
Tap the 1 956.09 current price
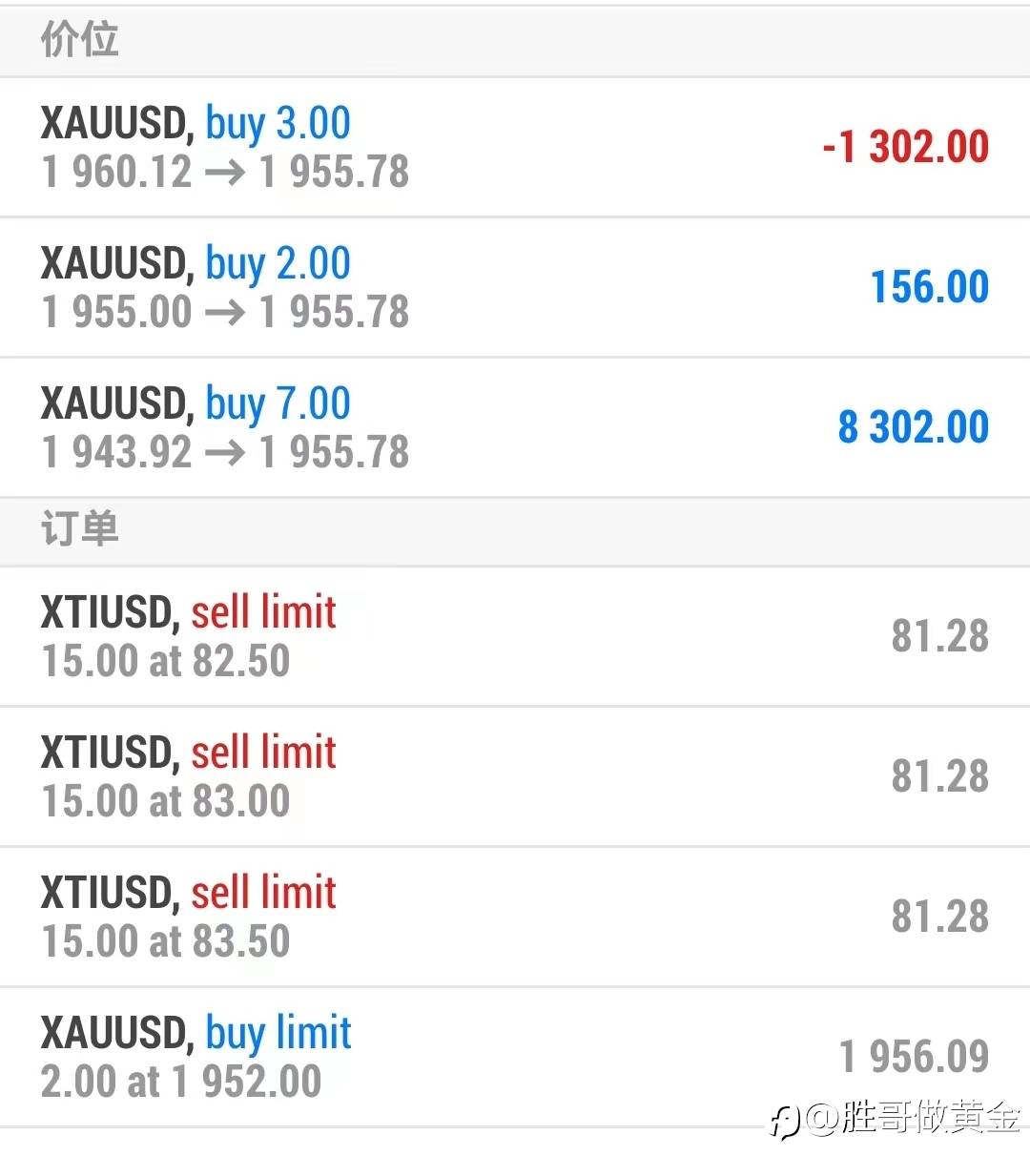click(914, 1057)
